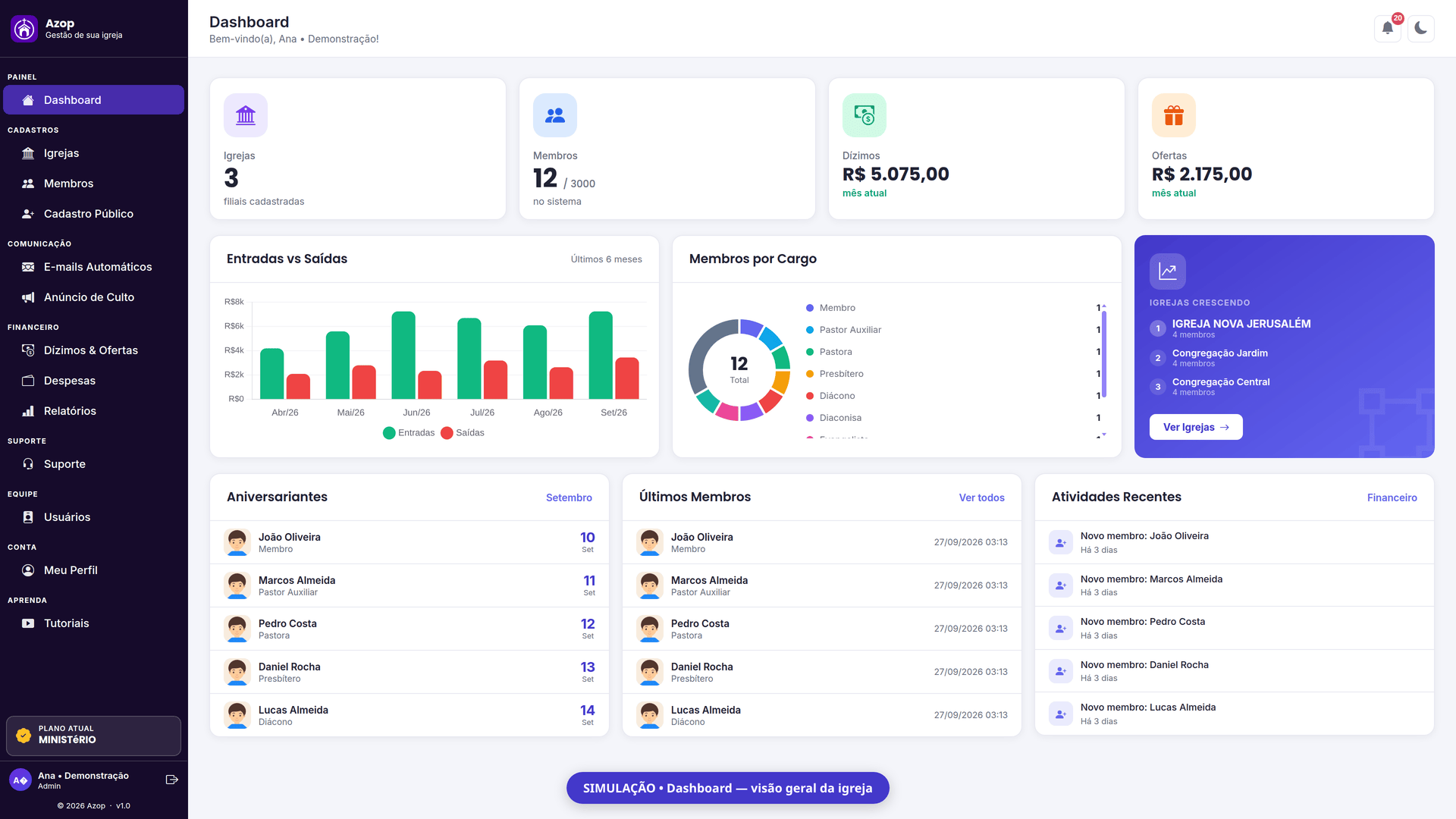Viewport: 1456px width, 819px height.
Task: Click the Ofertas card gift icon
Action: point(1174,115)
